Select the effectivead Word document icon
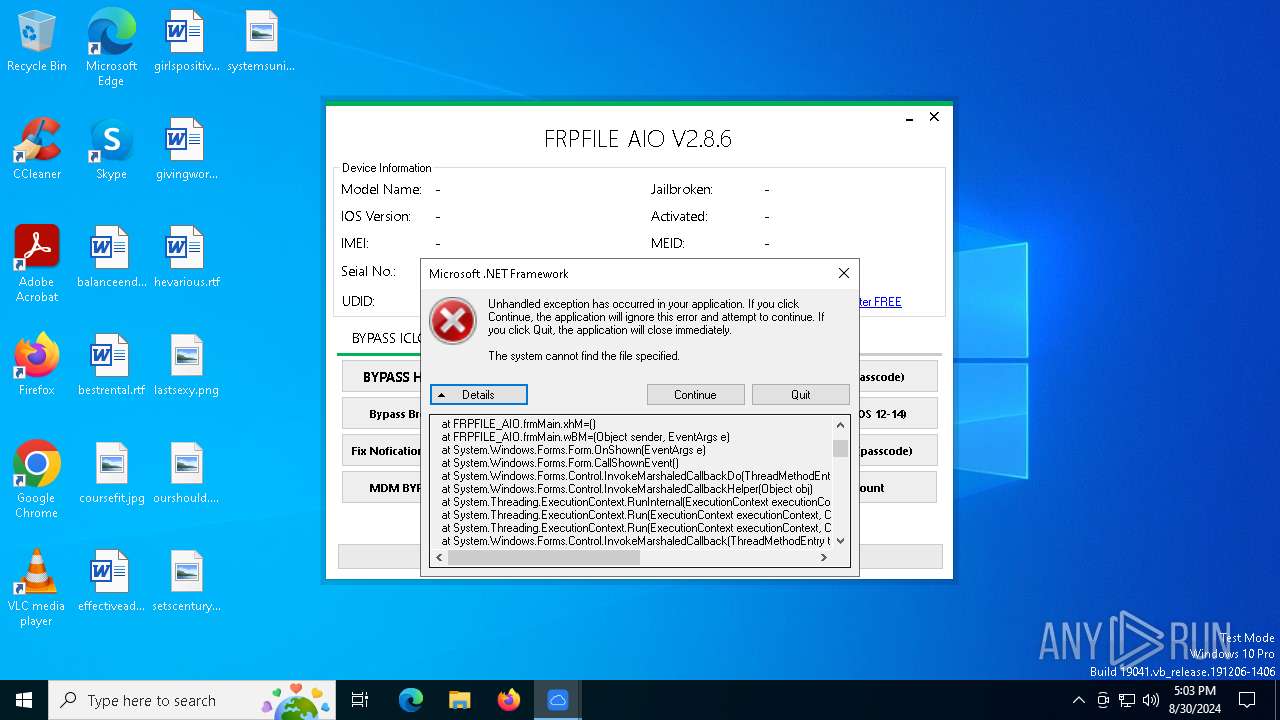Screen dimensions: 1280x720 (111, 582)
